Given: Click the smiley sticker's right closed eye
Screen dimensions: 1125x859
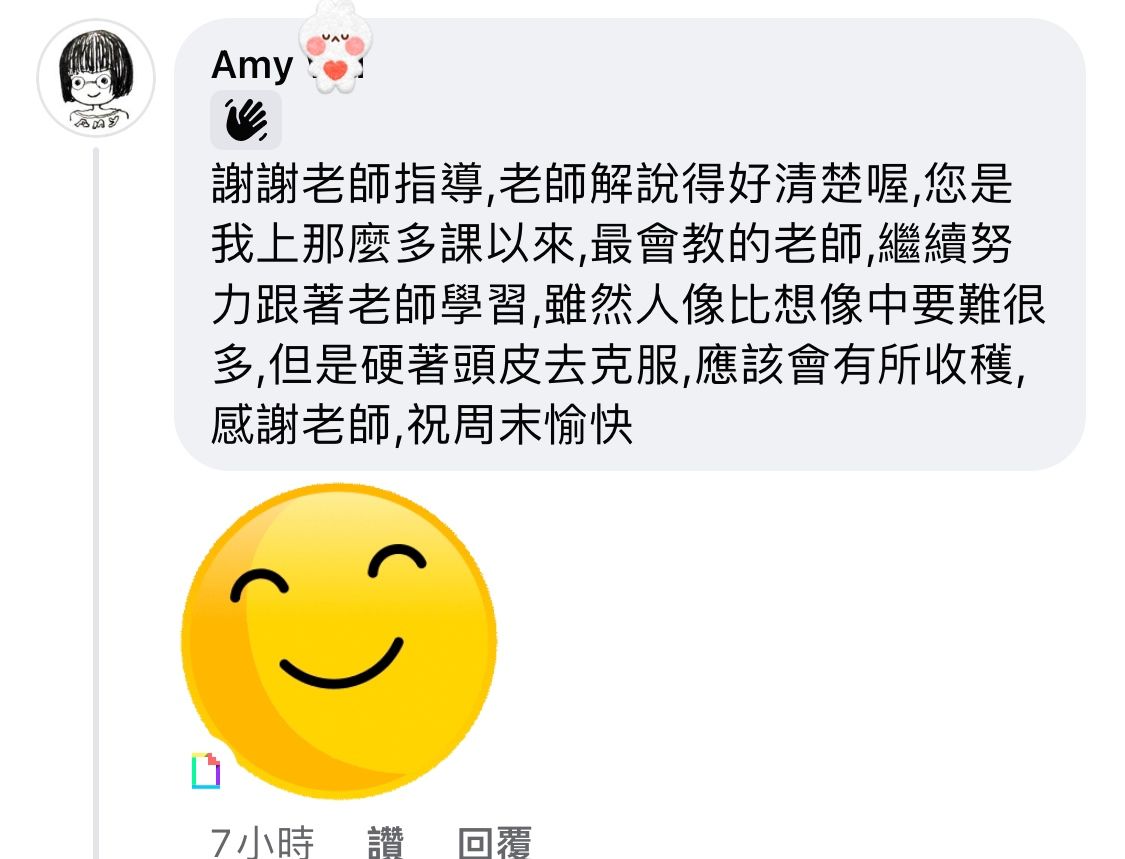Looking at the screenshot, I should click(x=397, y=561).
